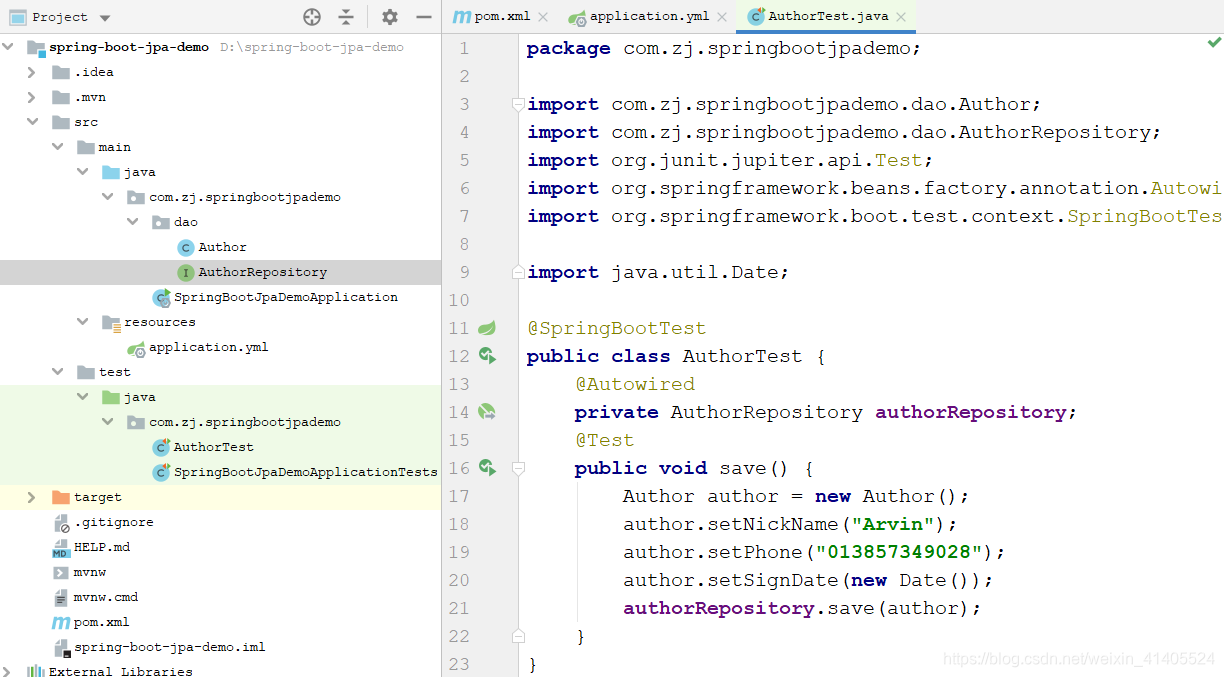Viewport: 1224px width, 677px height.
Task: Select the HELP.md file
Action: tap(101, 547)
